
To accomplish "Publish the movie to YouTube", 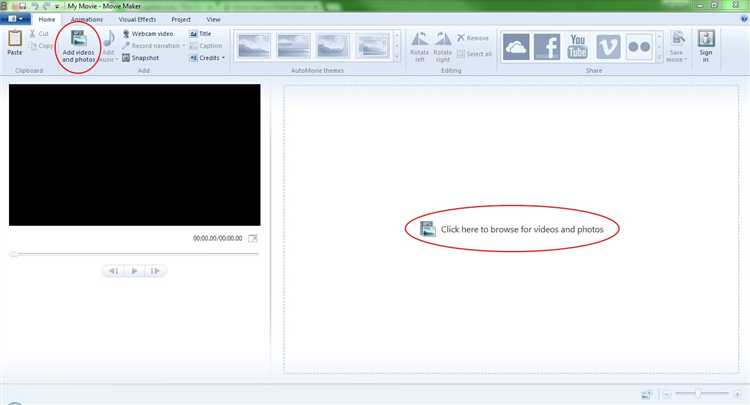I will 577,47.
